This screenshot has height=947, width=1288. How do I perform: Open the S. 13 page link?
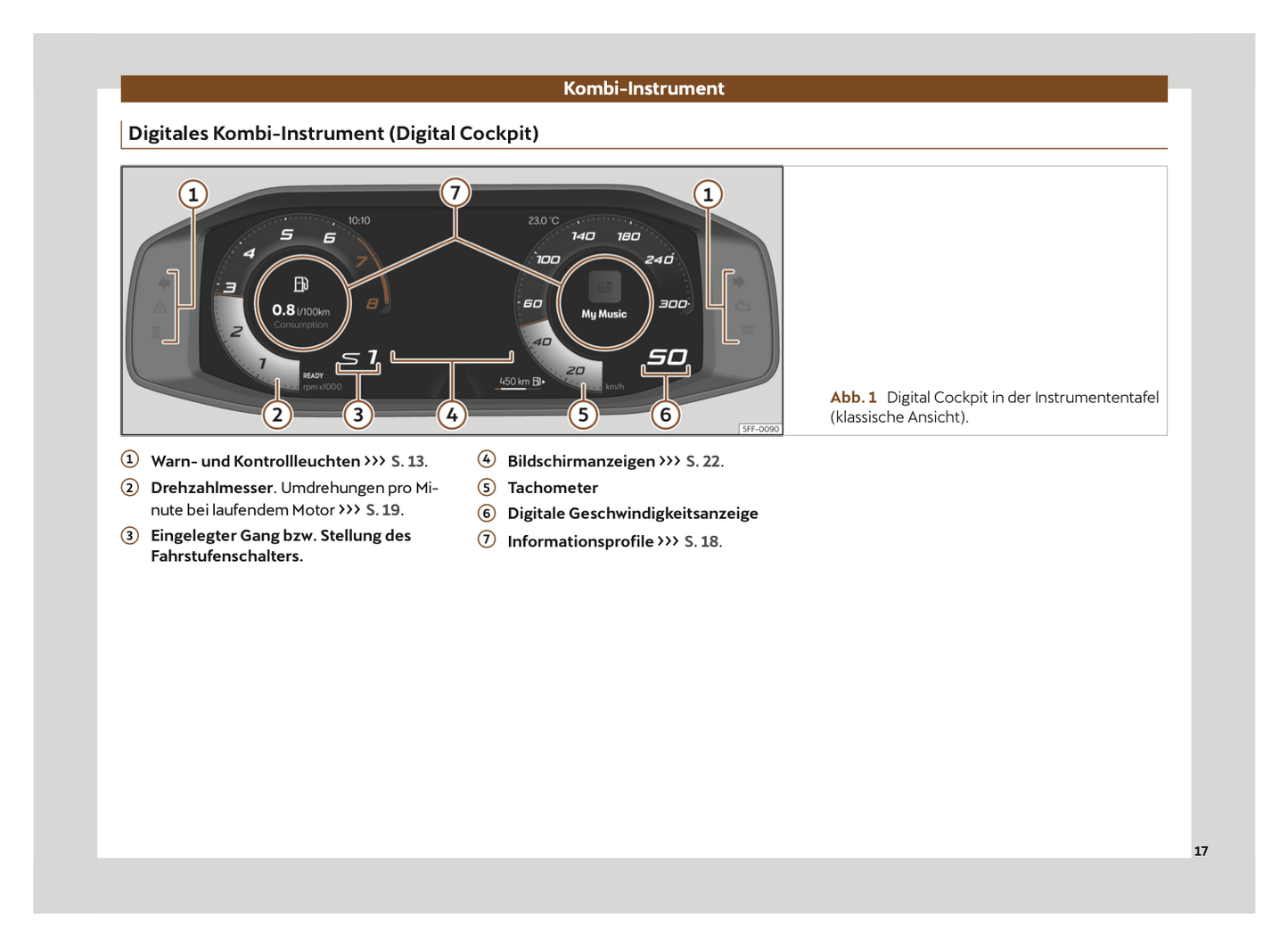click(408, 462)
